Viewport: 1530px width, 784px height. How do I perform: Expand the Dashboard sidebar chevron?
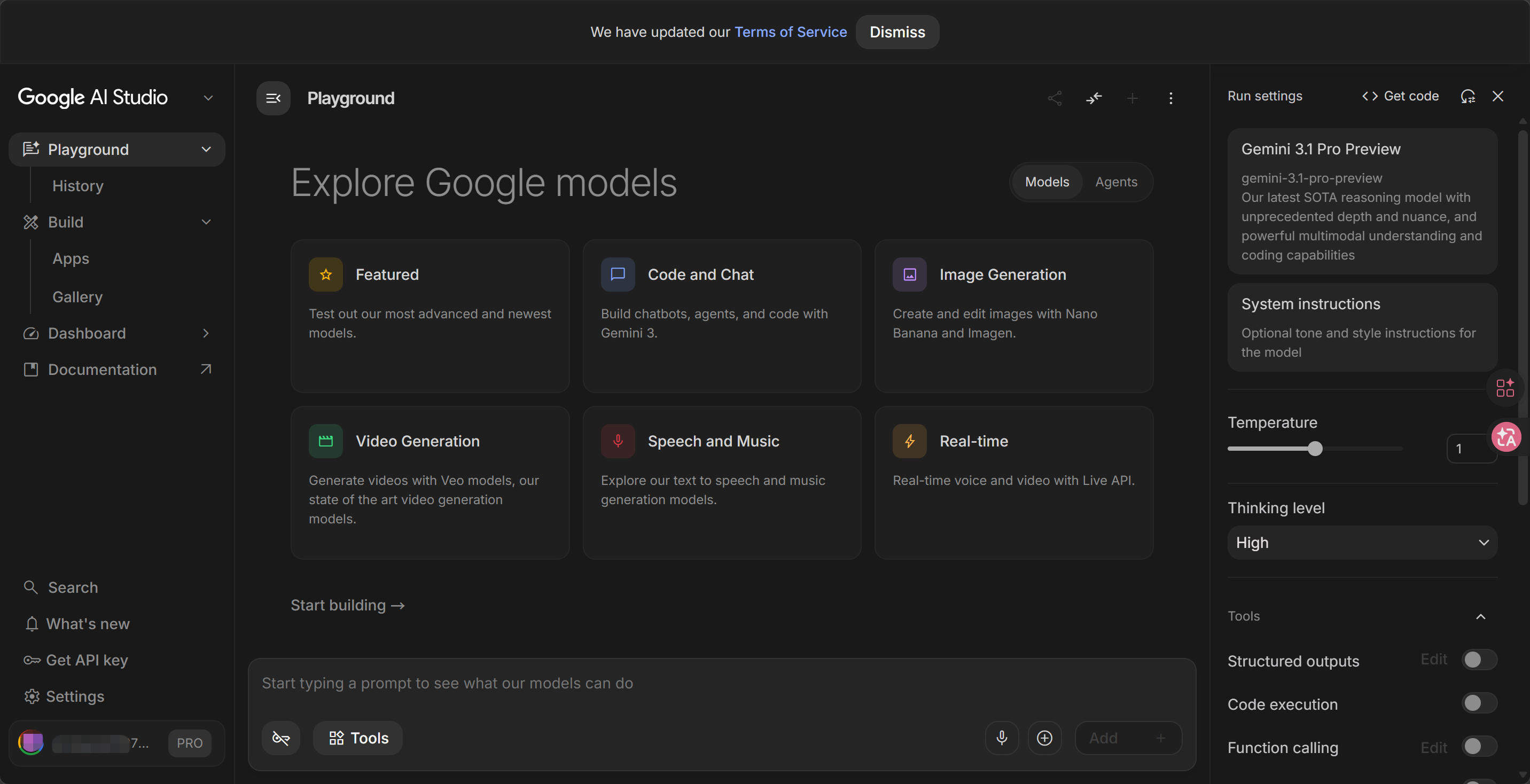tap(206, 333)
